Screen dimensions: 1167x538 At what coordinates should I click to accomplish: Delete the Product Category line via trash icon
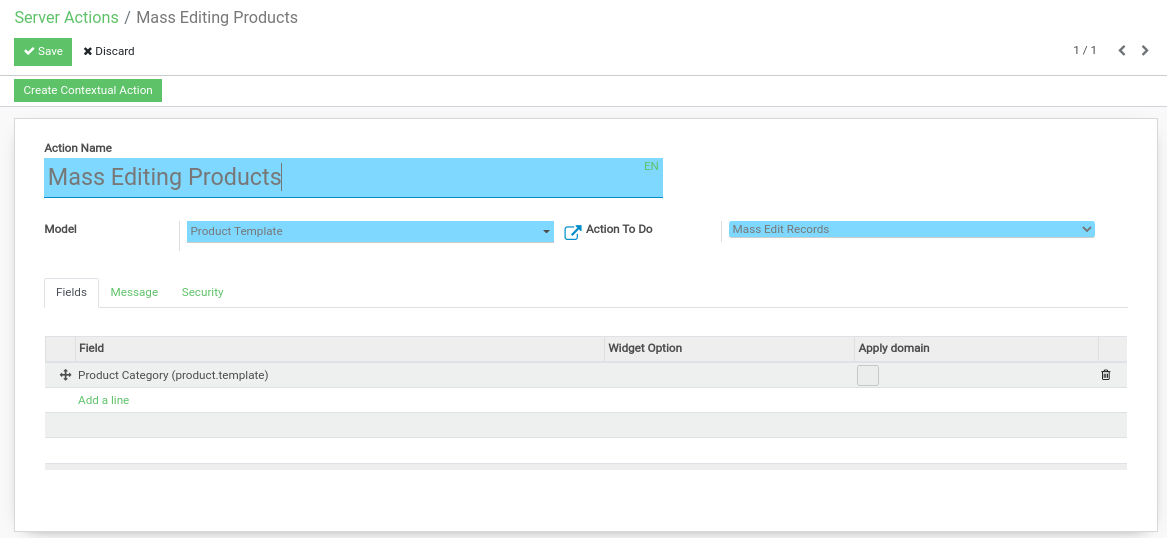coord(1105,375)
